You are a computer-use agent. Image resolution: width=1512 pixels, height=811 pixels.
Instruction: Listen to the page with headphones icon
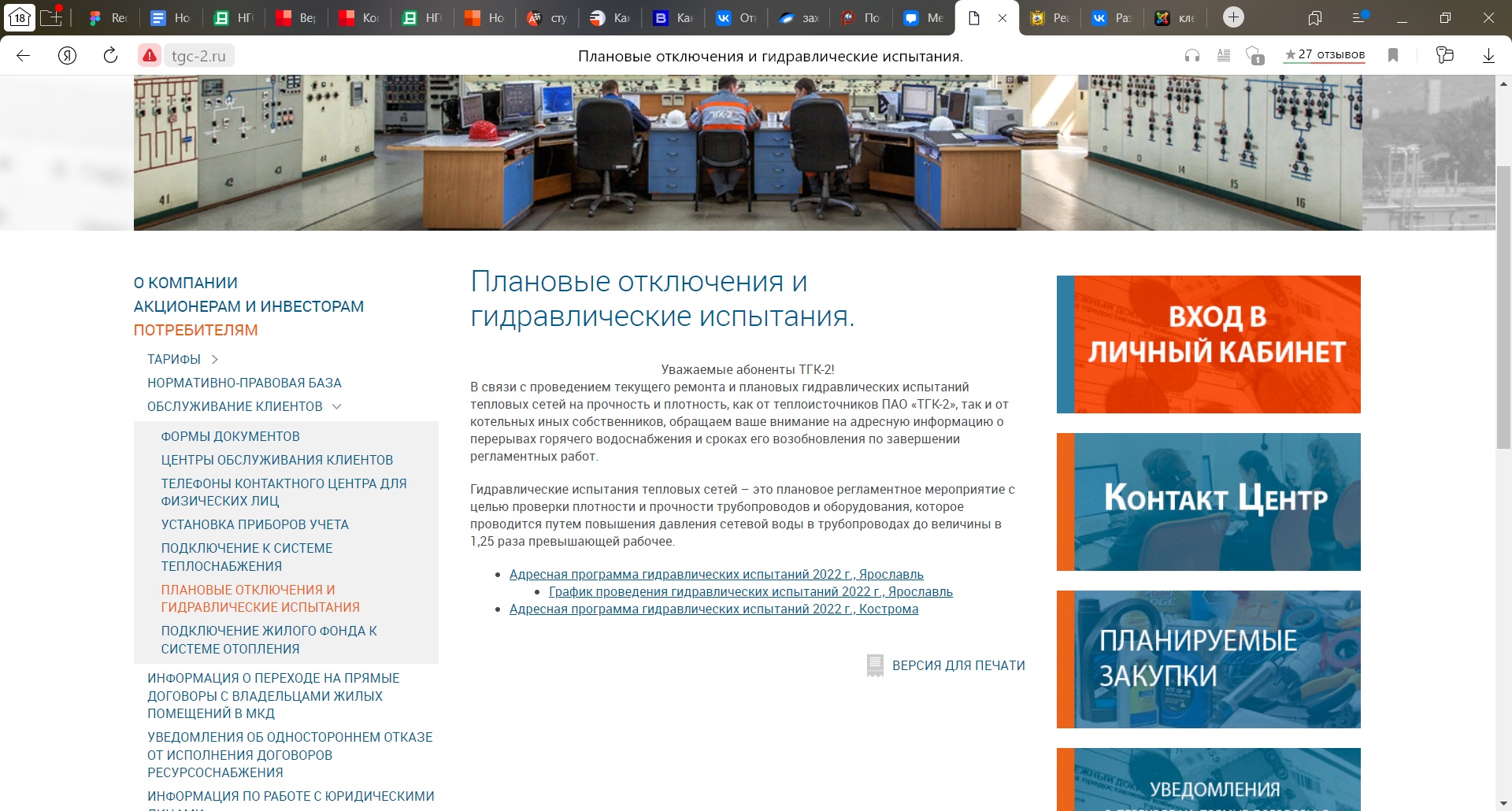pos(1192,55)
